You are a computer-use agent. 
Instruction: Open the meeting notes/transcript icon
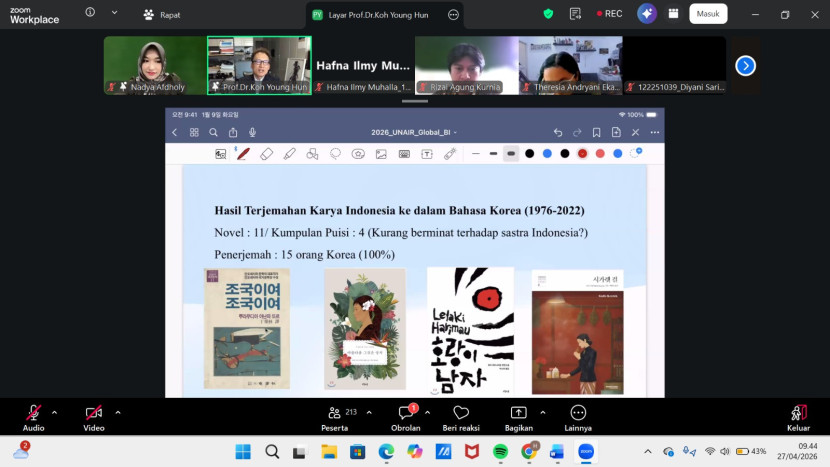pyautogui.click(x=575, y=14)
